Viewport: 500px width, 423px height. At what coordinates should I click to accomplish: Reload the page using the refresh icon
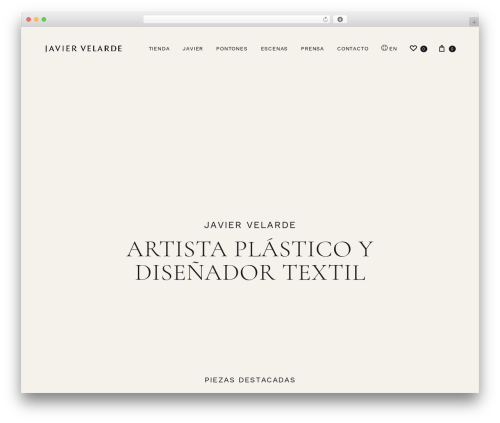tap(325, 20)
